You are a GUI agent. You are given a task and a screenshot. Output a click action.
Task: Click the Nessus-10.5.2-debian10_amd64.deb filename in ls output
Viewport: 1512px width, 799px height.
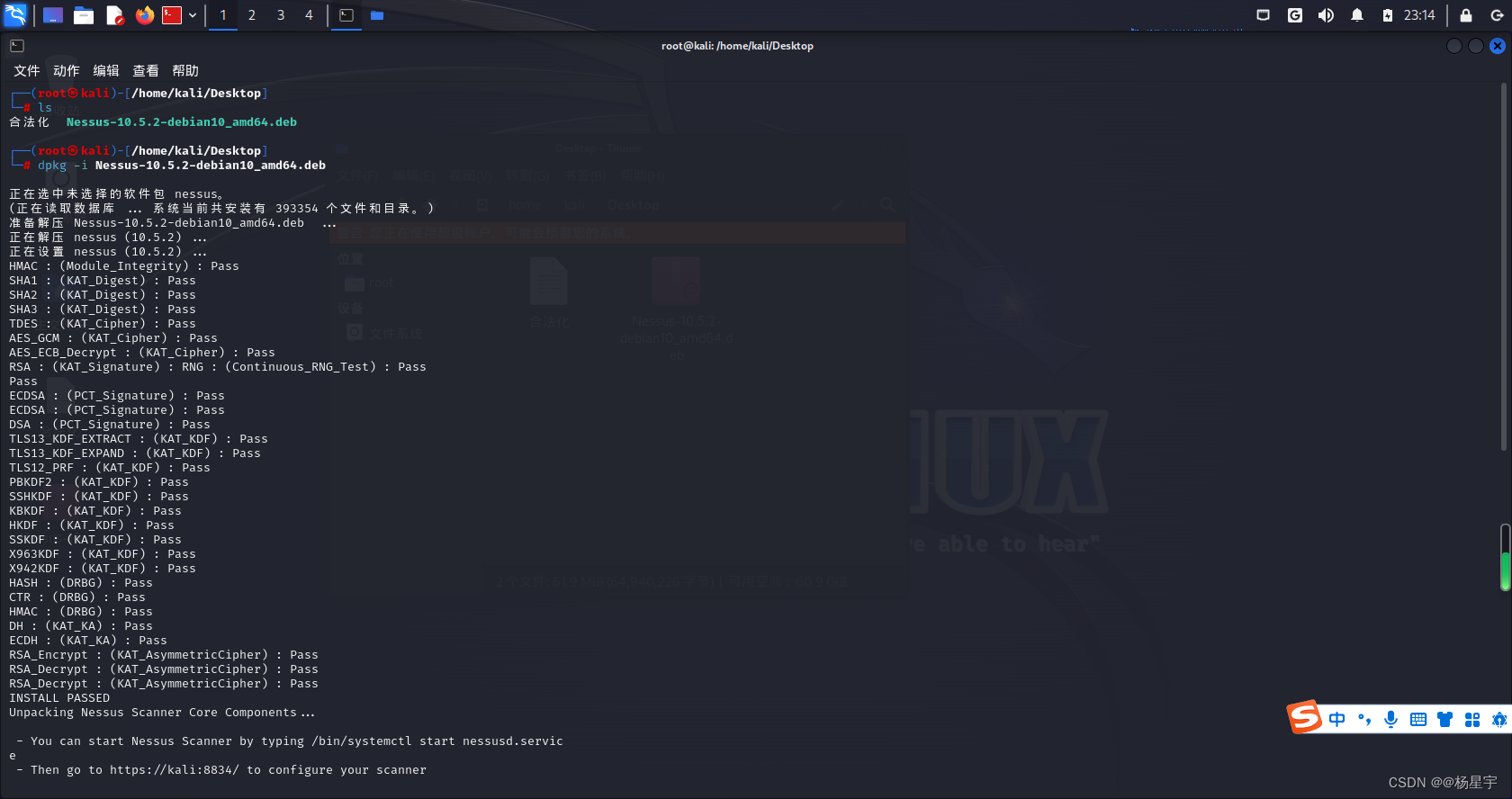pos(182,122)
